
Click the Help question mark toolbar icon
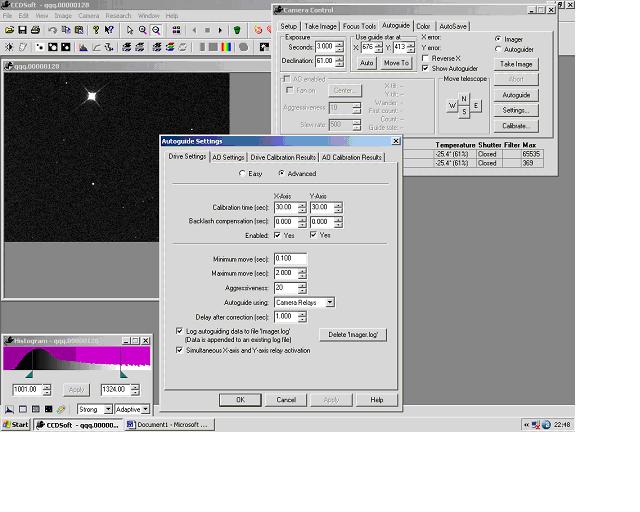pos(96,30)
